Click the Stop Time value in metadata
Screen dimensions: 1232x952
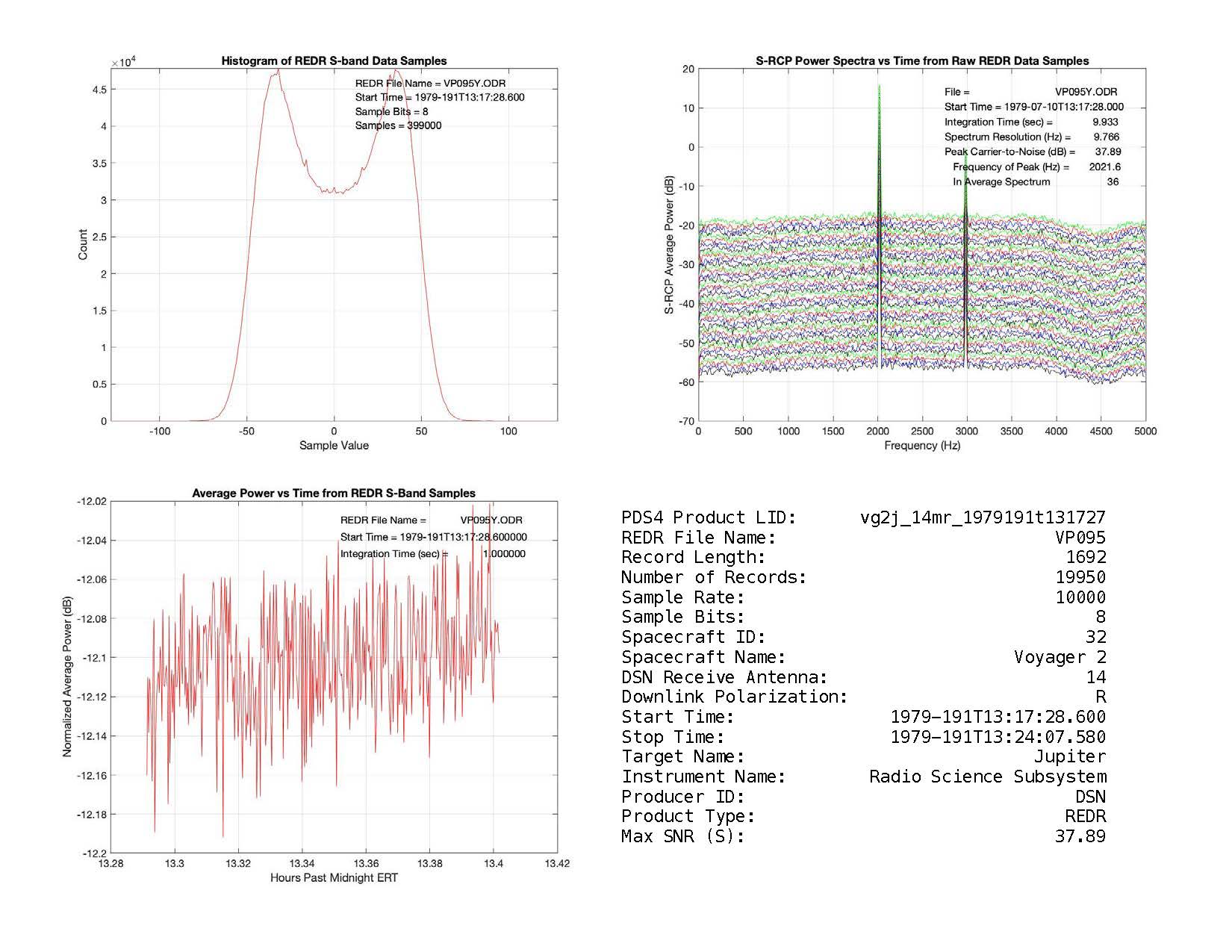[x=998, y=737]
